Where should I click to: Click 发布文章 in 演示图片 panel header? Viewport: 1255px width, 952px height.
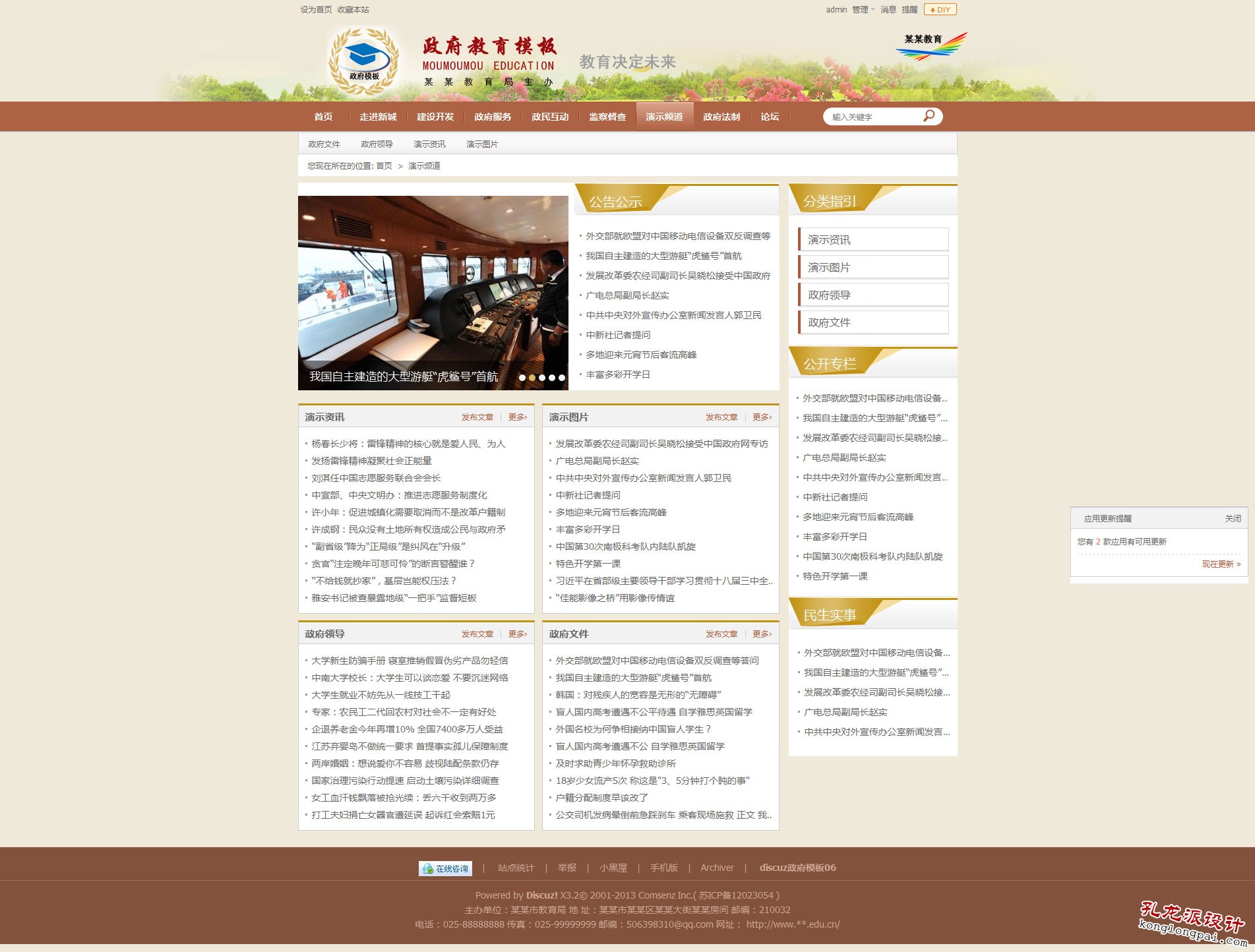[x=721, y=417]
